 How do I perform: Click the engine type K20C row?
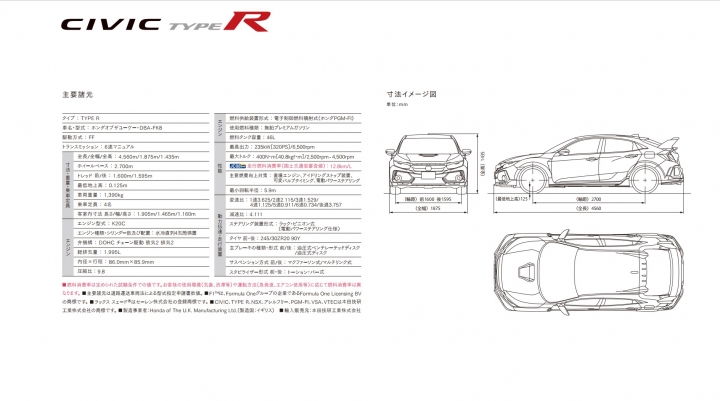[142, 224]
